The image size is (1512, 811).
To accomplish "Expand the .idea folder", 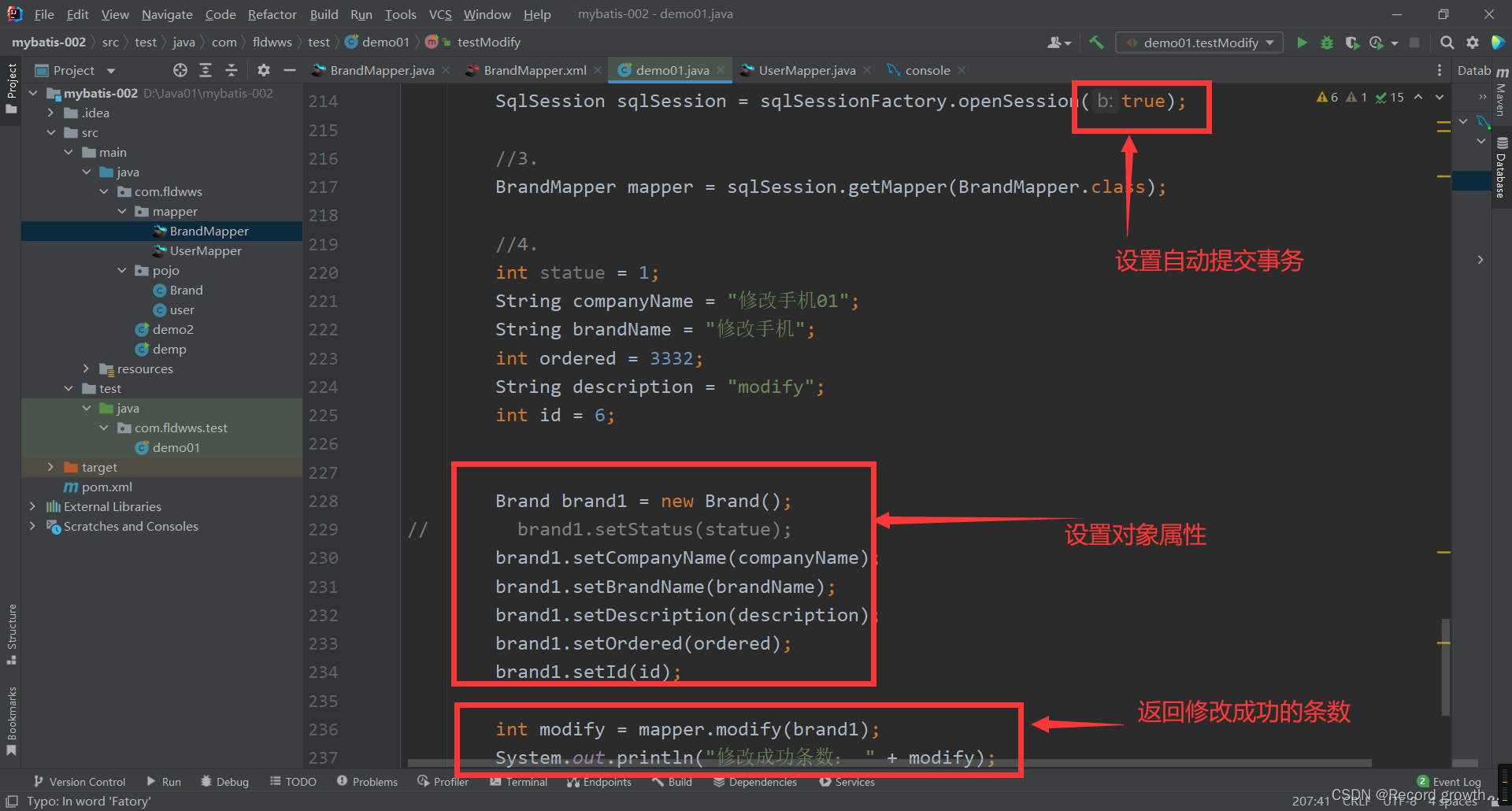I will click(51, 113).
